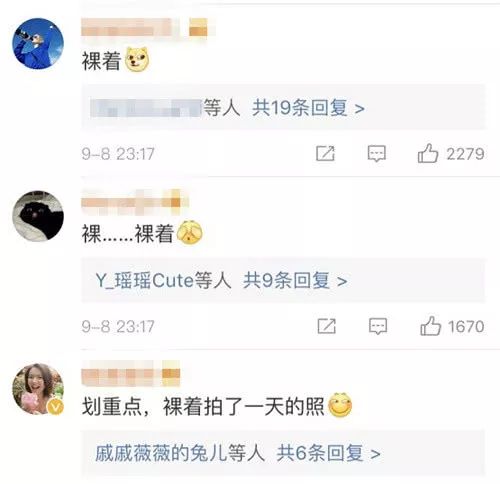
Task: Reply to the first comment via speech-bubble icon
Action: [x=377, y=154]
